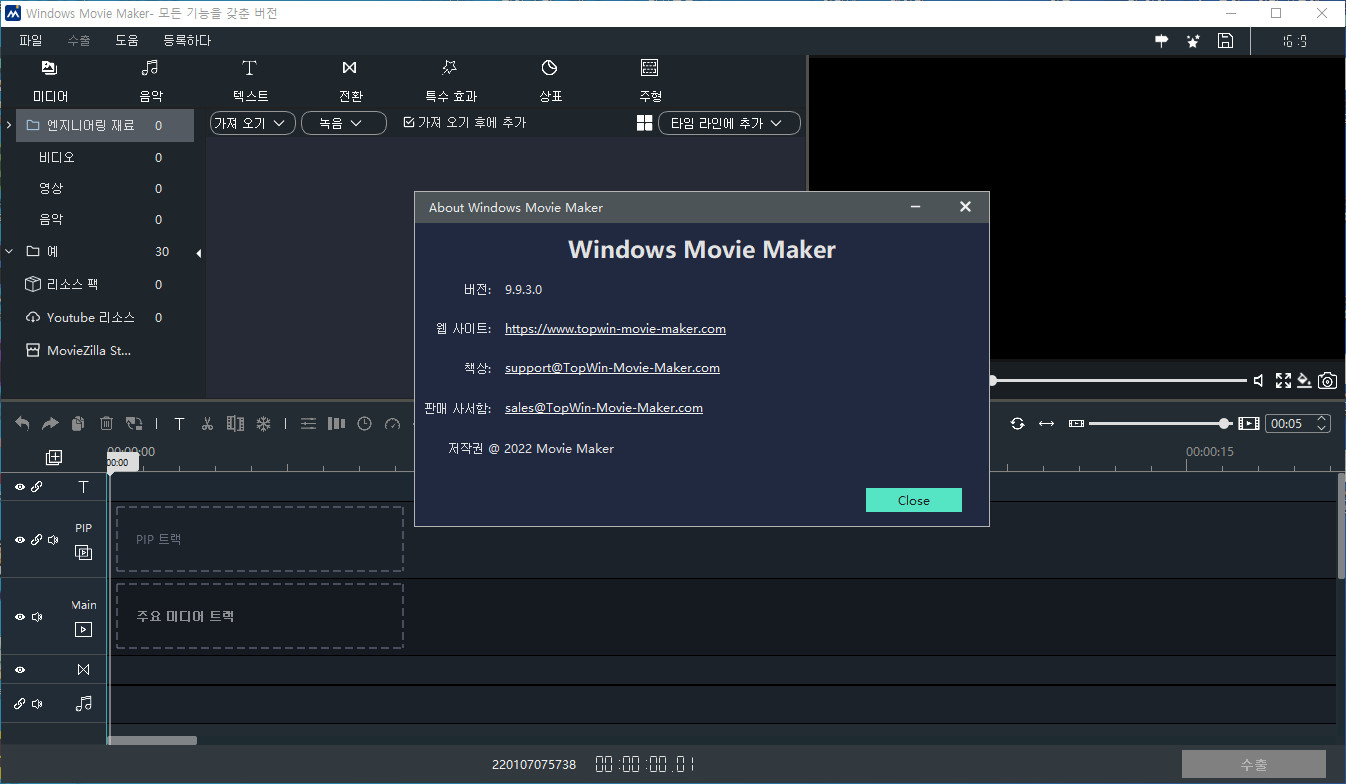Open the 미디어 media library tab

(50, 81)
